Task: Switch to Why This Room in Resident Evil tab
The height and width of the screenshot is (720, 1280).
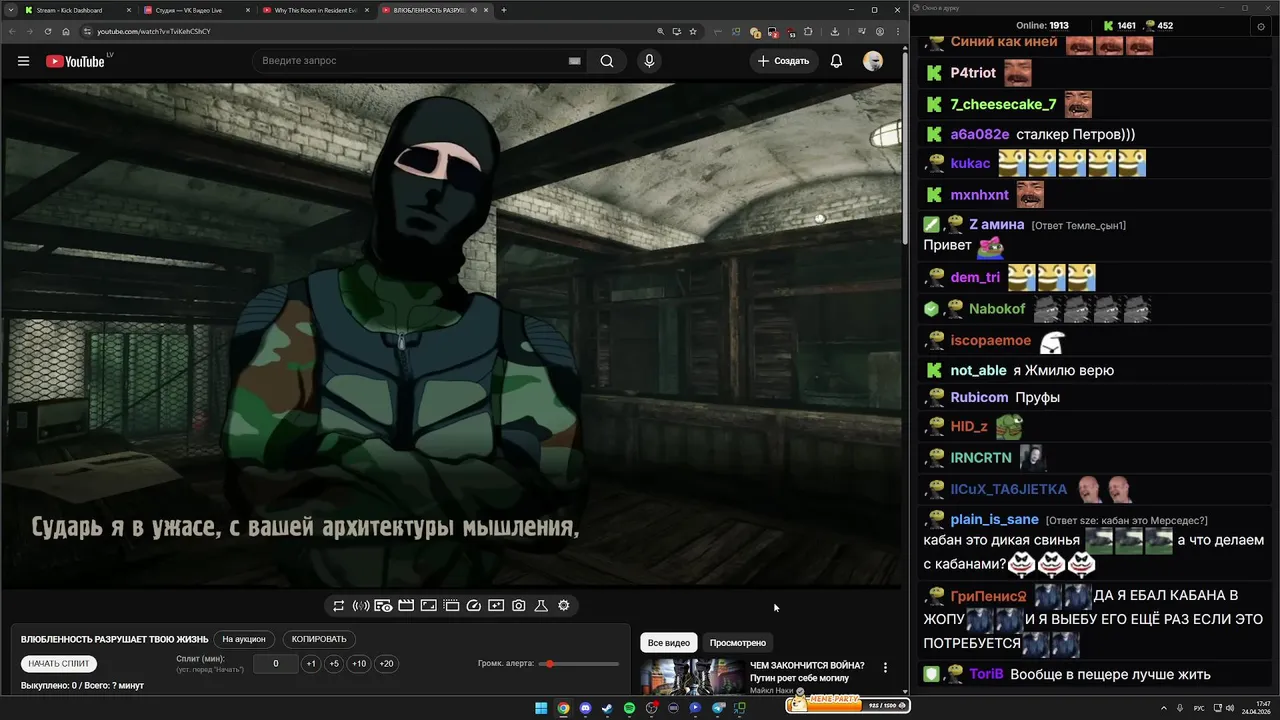Action: coord(313,10)
